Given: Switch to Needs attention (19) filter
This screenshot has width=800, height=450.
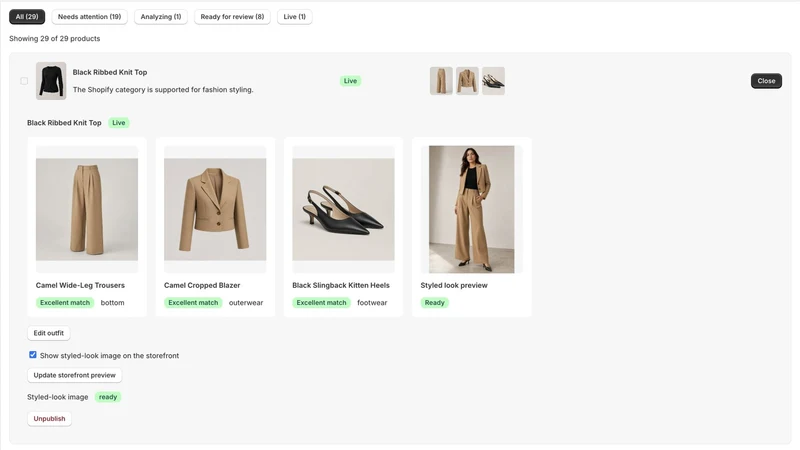Looking at the screenshot, I should (x=89, y=17).
